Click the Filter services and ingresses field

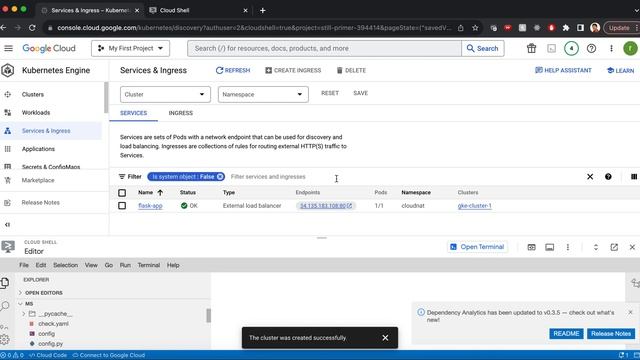[268, 177]
